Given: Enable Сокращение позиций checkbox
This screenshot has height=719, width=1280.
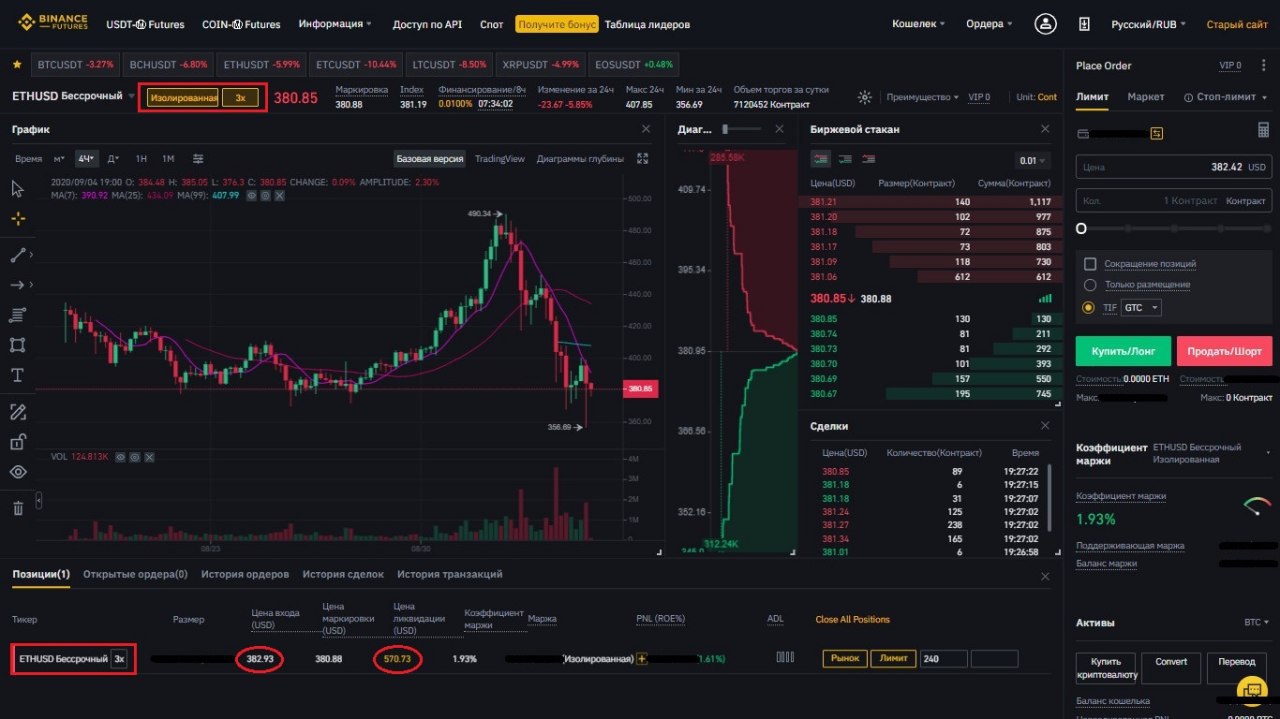Looking at the screenshot, I should (x=1090, y=264).
